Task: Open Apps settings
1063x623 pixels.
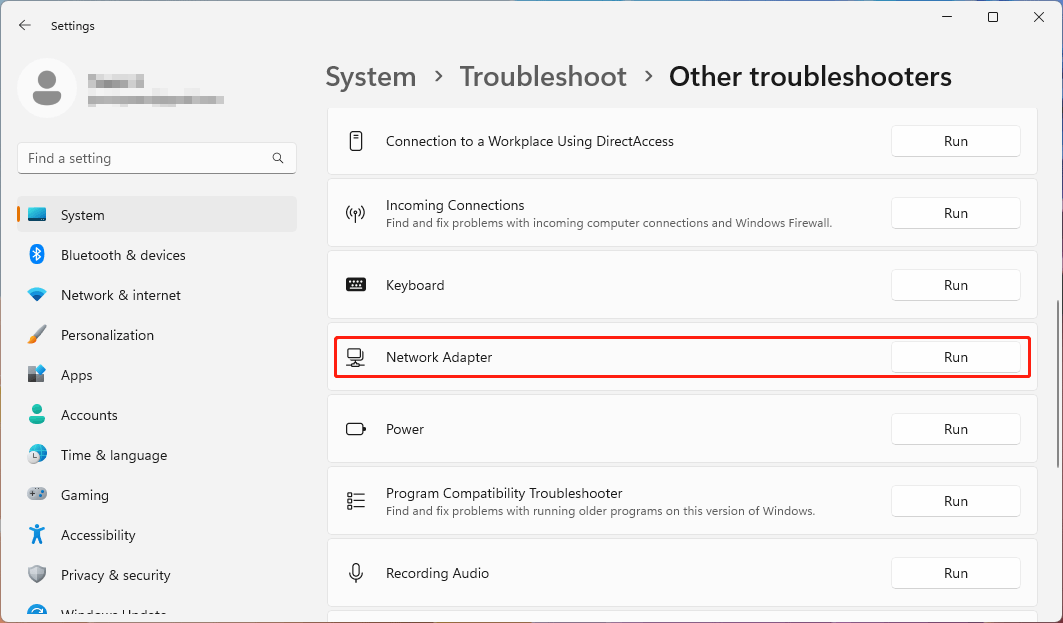Action: [157, 375]
